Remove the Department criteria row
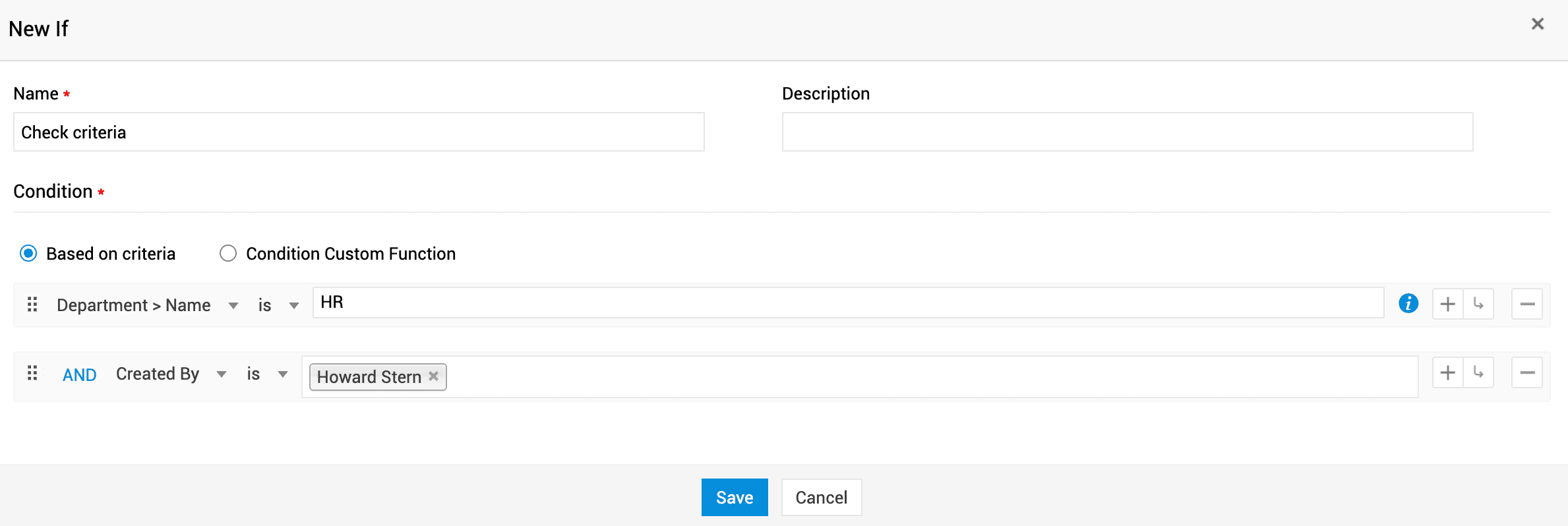The height and width of the screenshot is (526, 1568). tap(1527, 304)
